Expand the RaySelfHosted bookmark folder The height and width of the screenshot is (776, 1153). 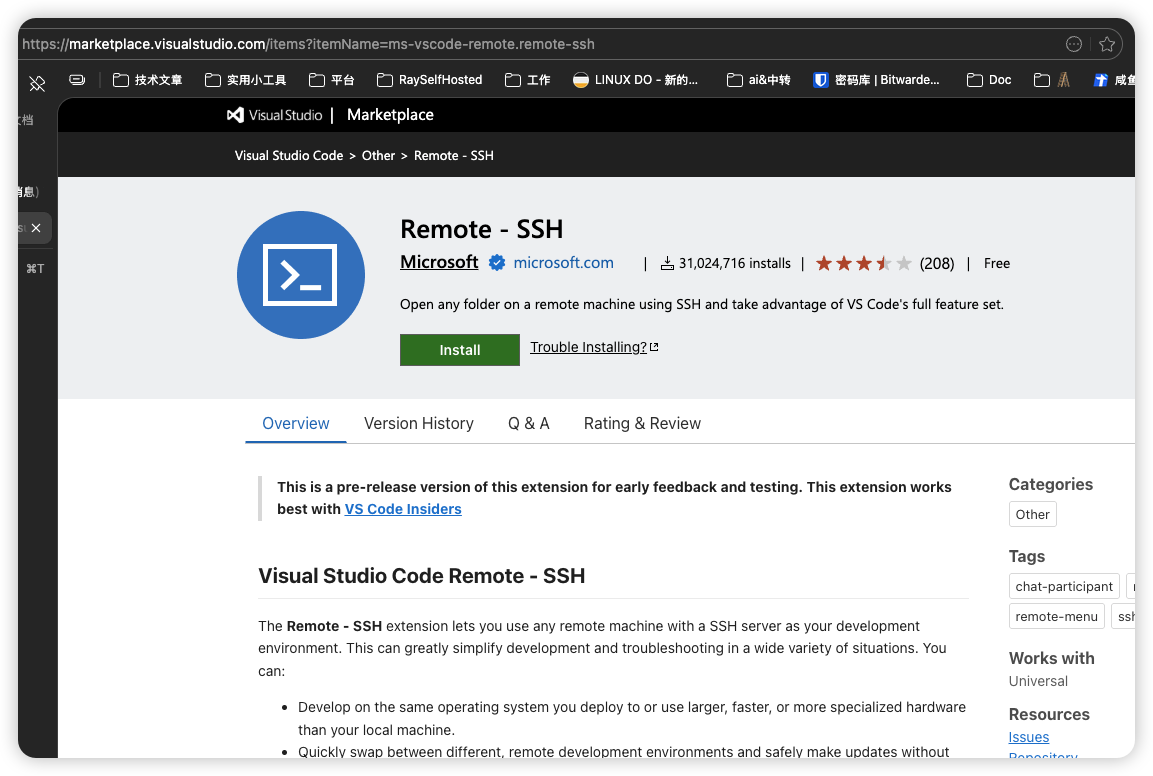click(429, 80)
